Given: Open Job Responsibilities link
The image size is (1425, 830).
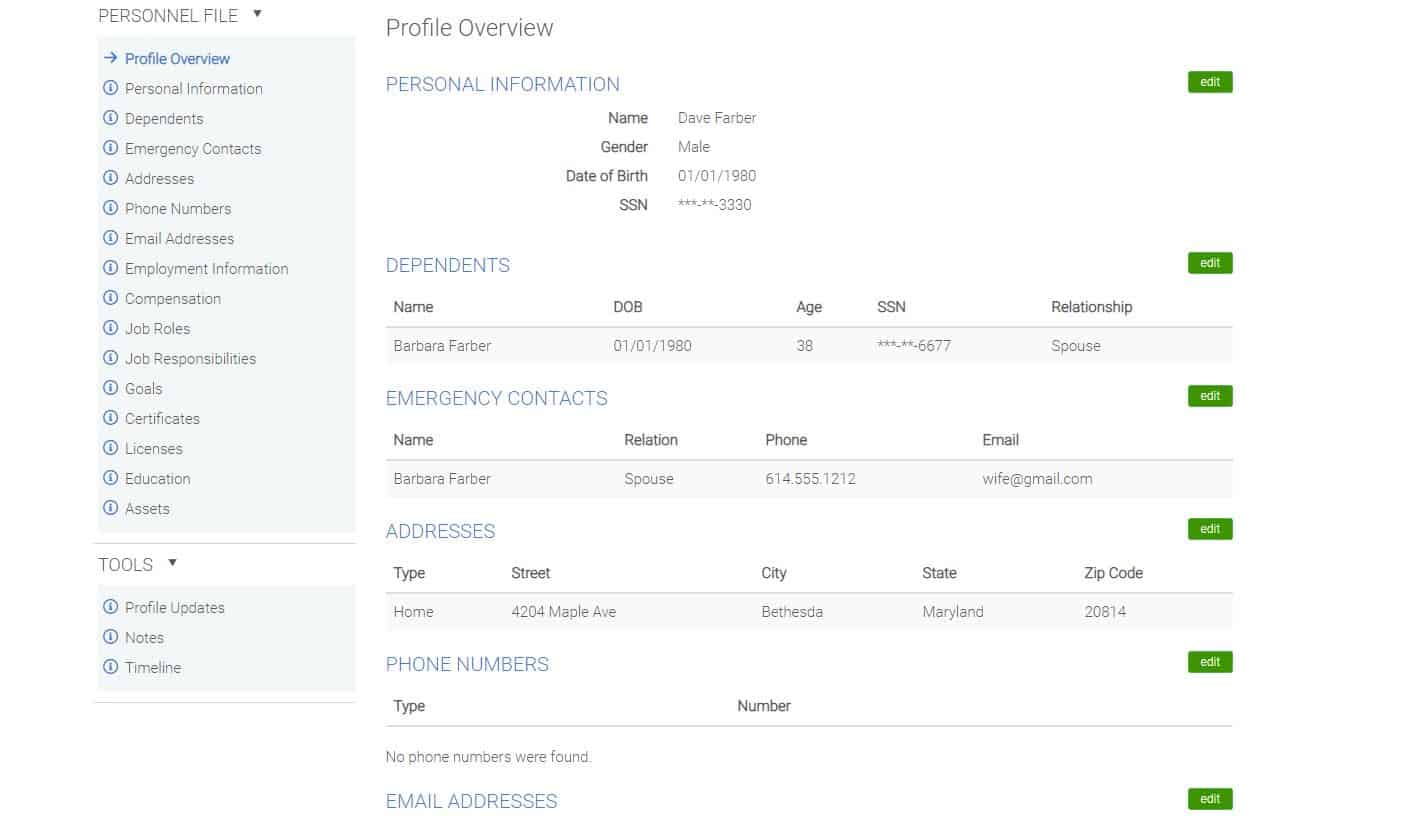Looking at the screenshot, I should (x=190, y=359).
